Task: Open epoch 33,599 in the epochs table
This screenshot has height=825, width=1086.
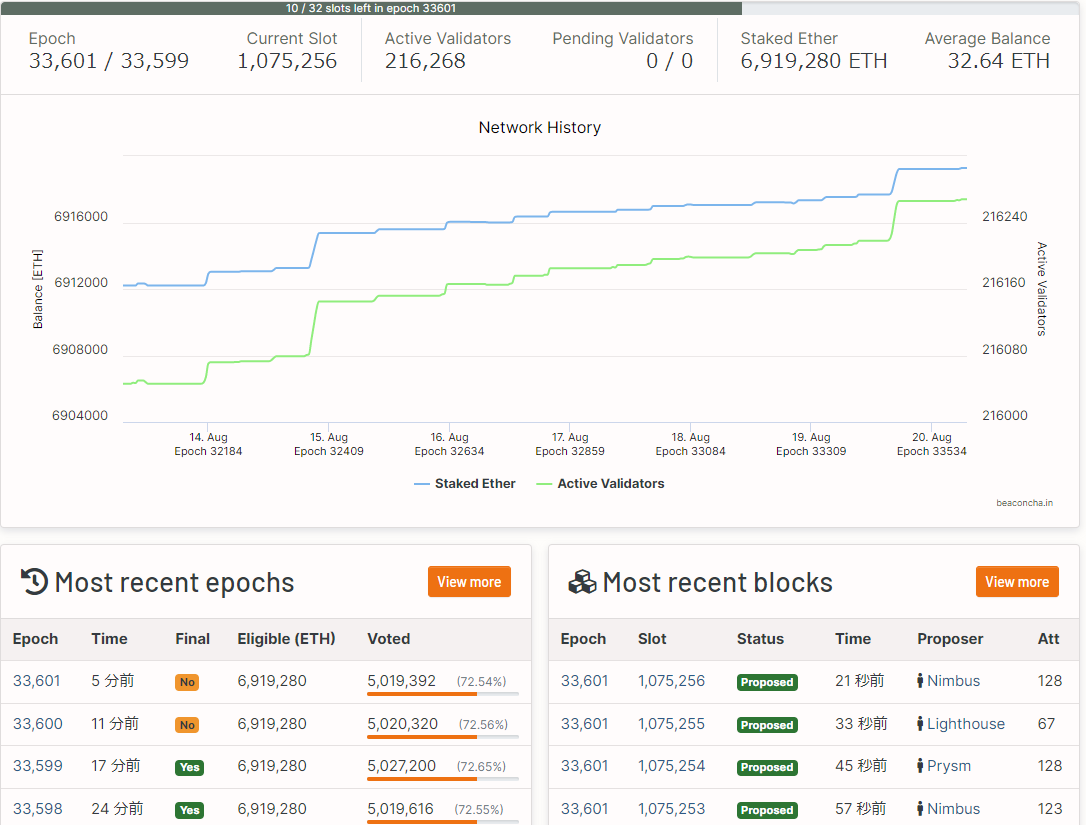Action: (x=37, y=766)
